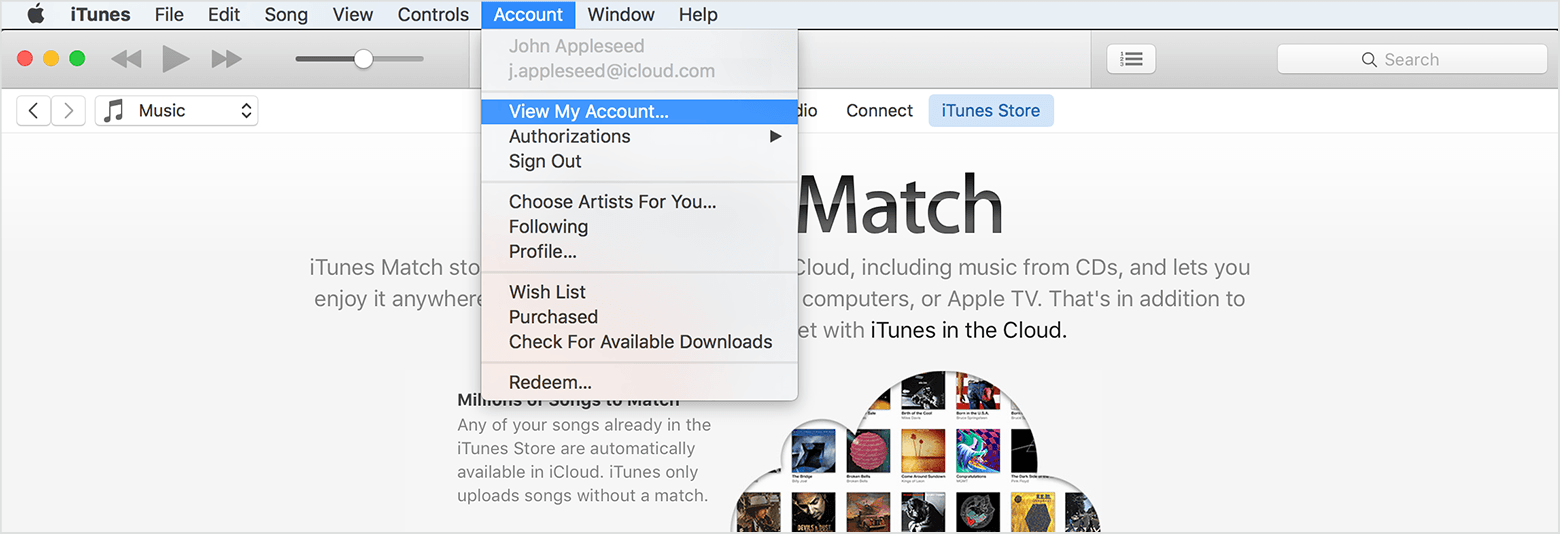Switch to the iTunes Store tab

tap(991, 111)
